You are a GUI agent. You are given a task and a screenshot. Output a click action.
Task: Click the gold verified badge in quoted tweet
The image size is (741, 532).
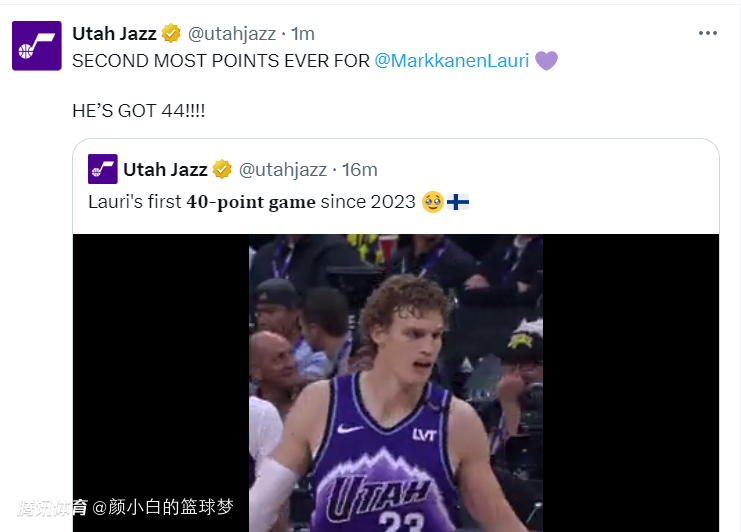point(222,169)
